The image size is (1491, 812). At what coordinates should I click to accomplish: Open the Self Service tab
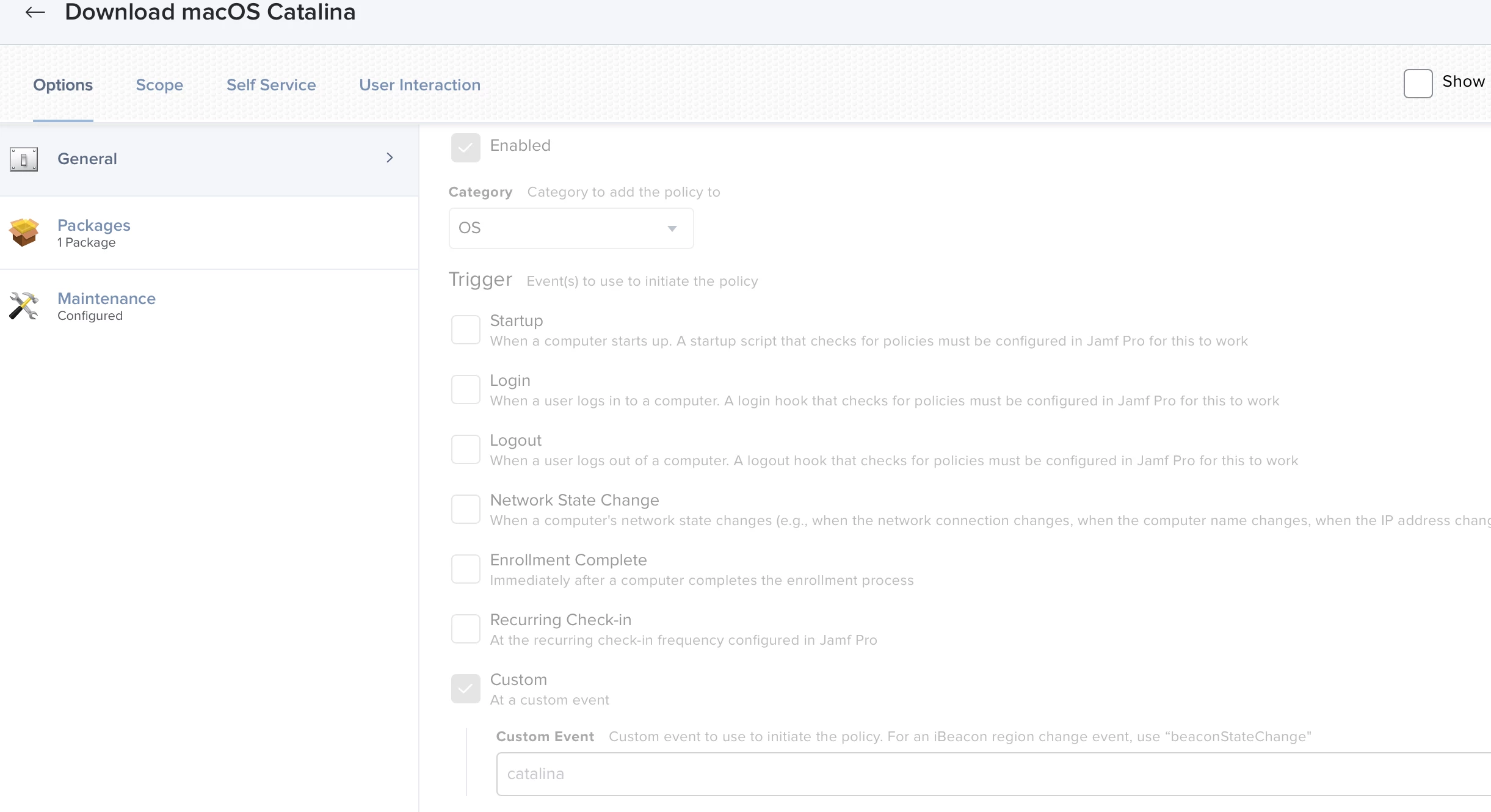click(x=271, y=85)
